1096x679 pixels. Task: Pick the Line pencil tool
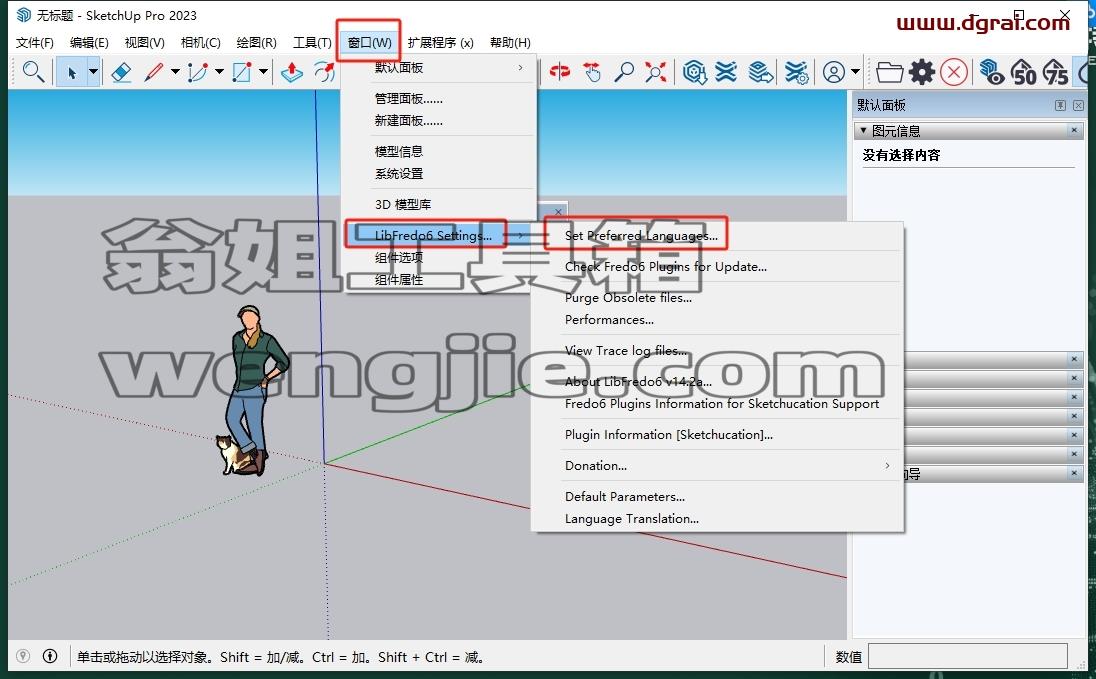[153, 72]
